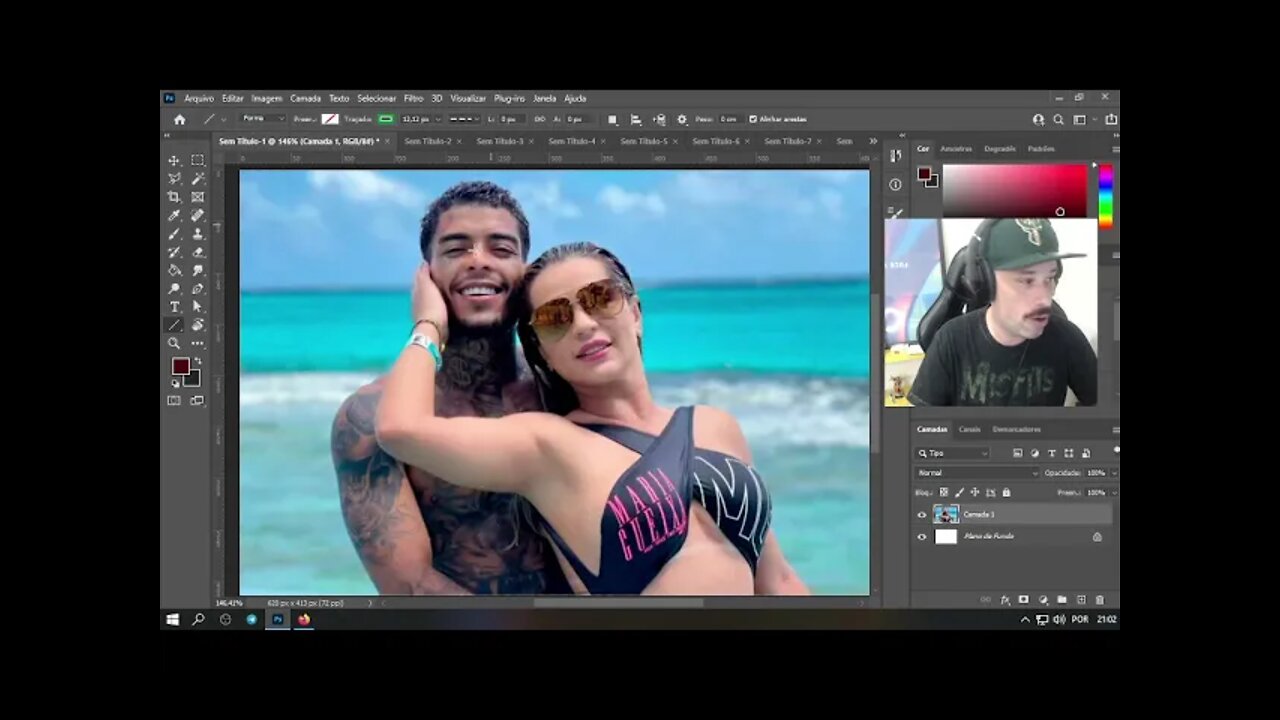The width and height of the screenshot is (1280, 720).
Task: Select the Frame tool
Action: click(198, 197)
